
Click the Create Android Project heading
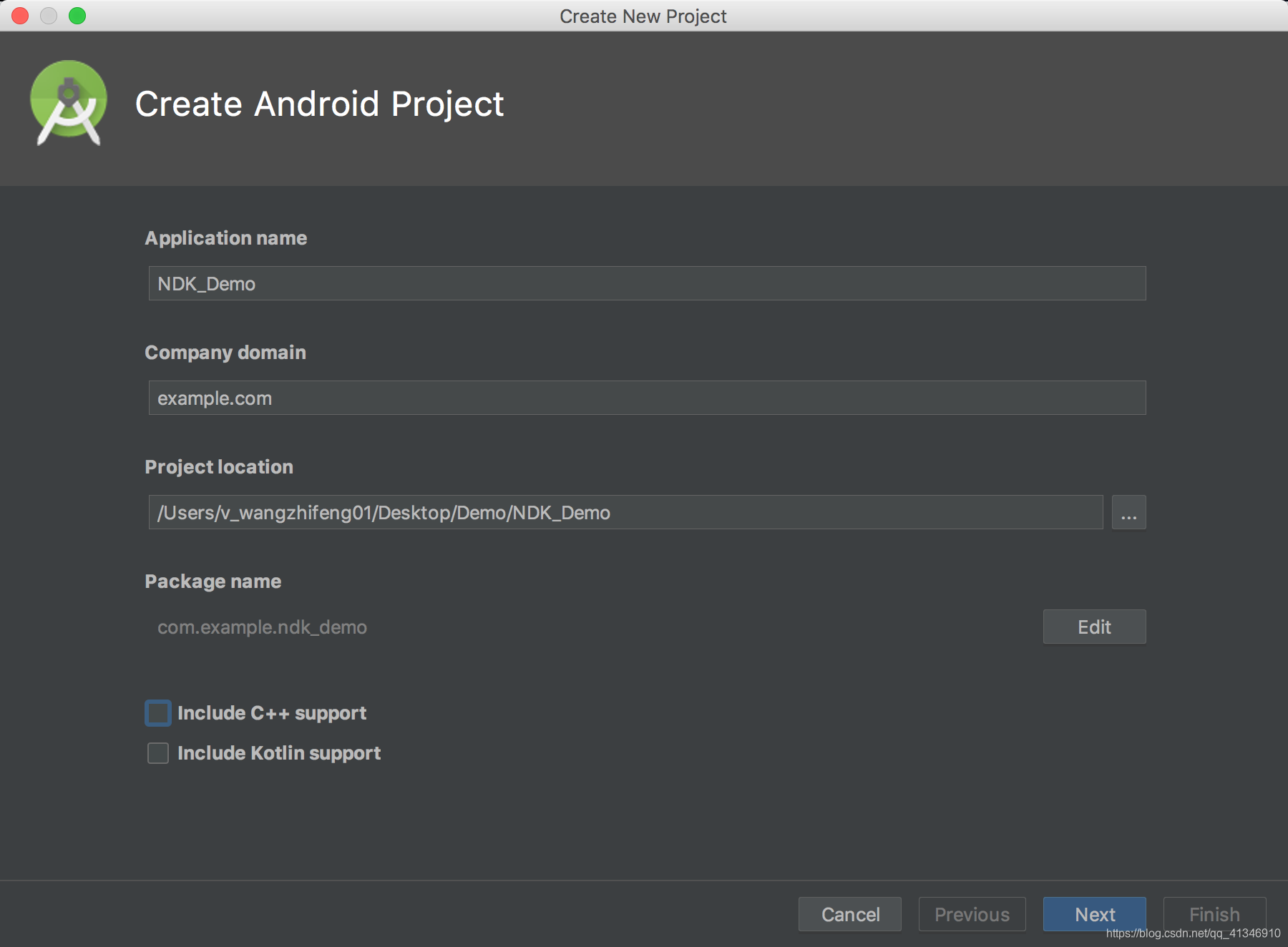[x=319, y=104]
